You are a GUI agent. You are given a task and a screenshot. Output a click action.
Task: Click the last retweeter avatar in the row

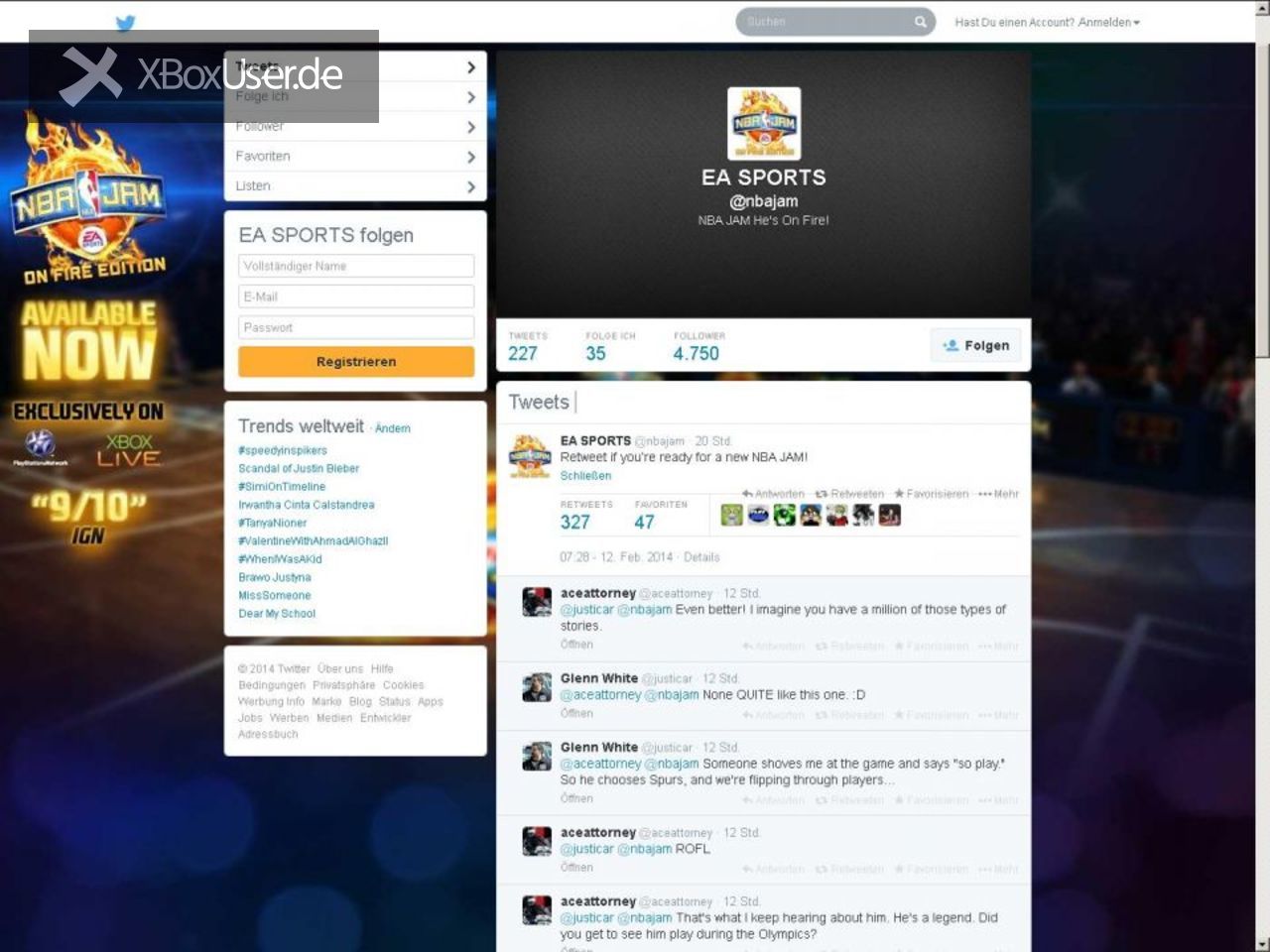tap(890, 515)
